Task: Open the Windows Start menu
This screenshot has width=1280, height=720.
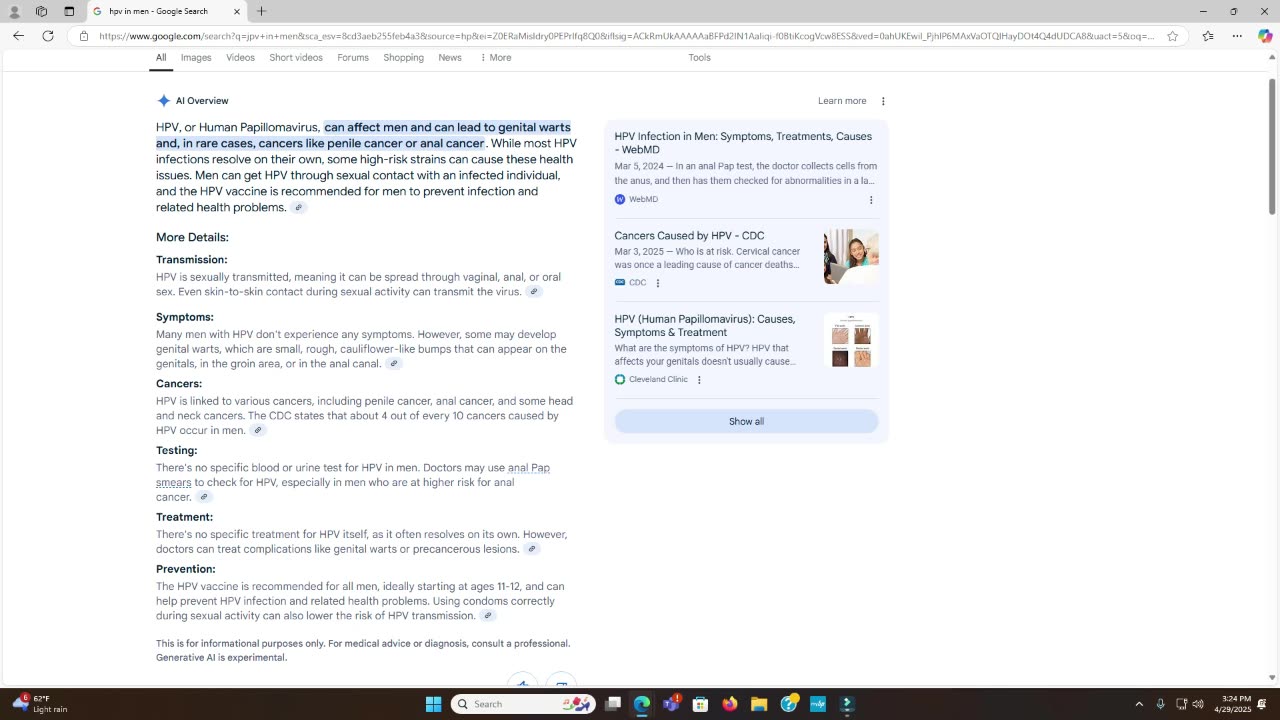Action: [x=433, y=704]
